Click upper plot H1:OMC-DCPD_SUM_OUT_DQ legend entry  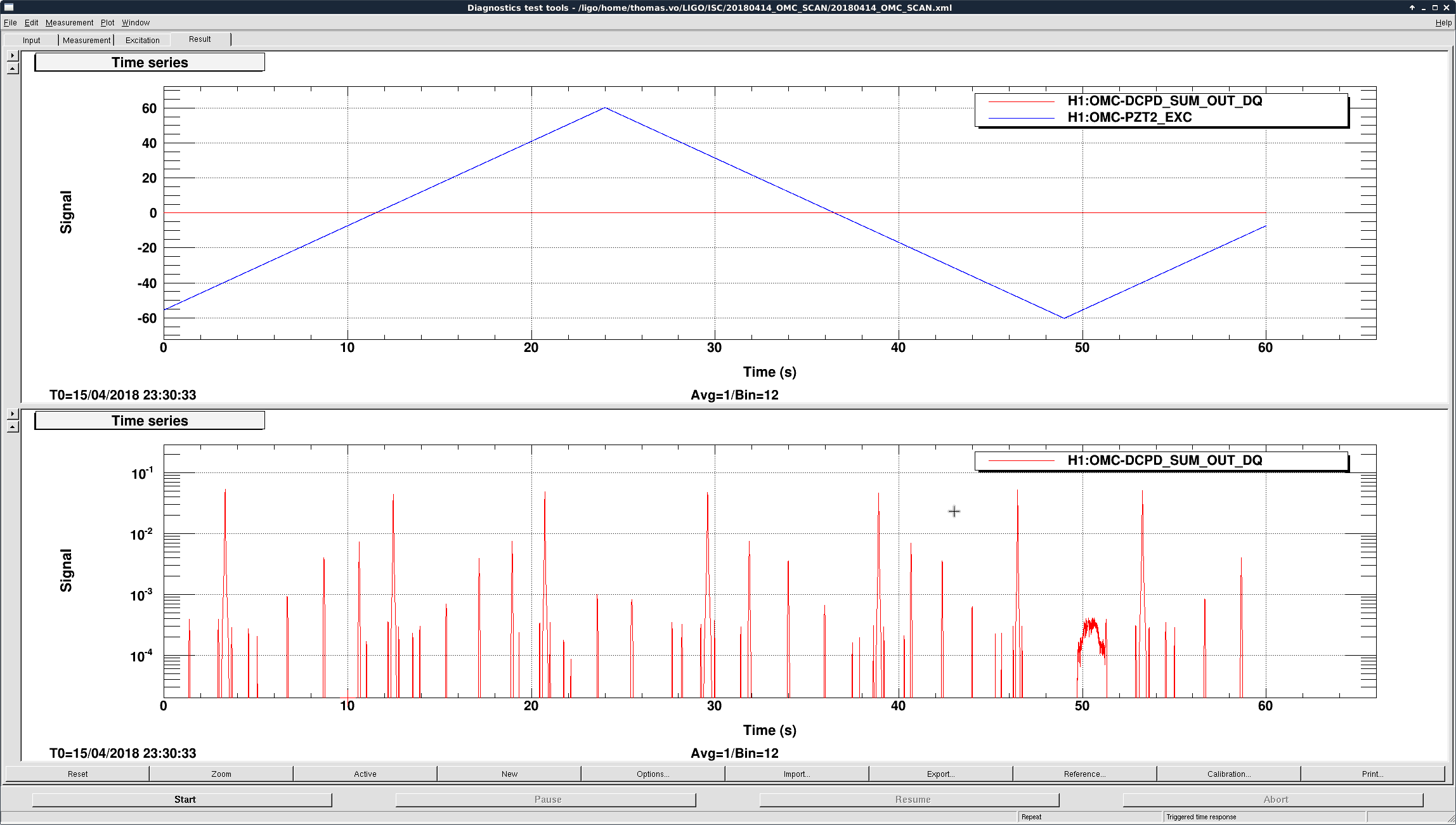click(x=1165, y=101)
